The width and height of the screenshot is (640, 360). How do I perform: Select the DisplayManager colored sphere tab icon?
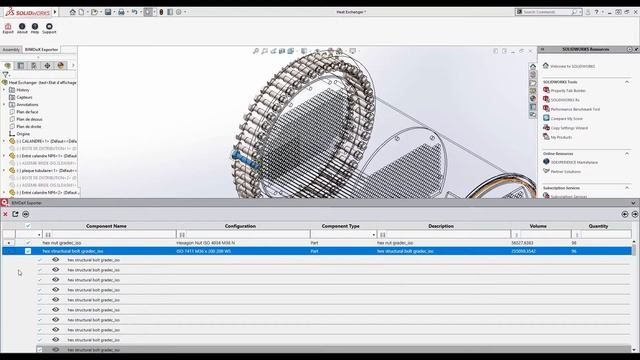pyautogui.click(x=61, y=65)
